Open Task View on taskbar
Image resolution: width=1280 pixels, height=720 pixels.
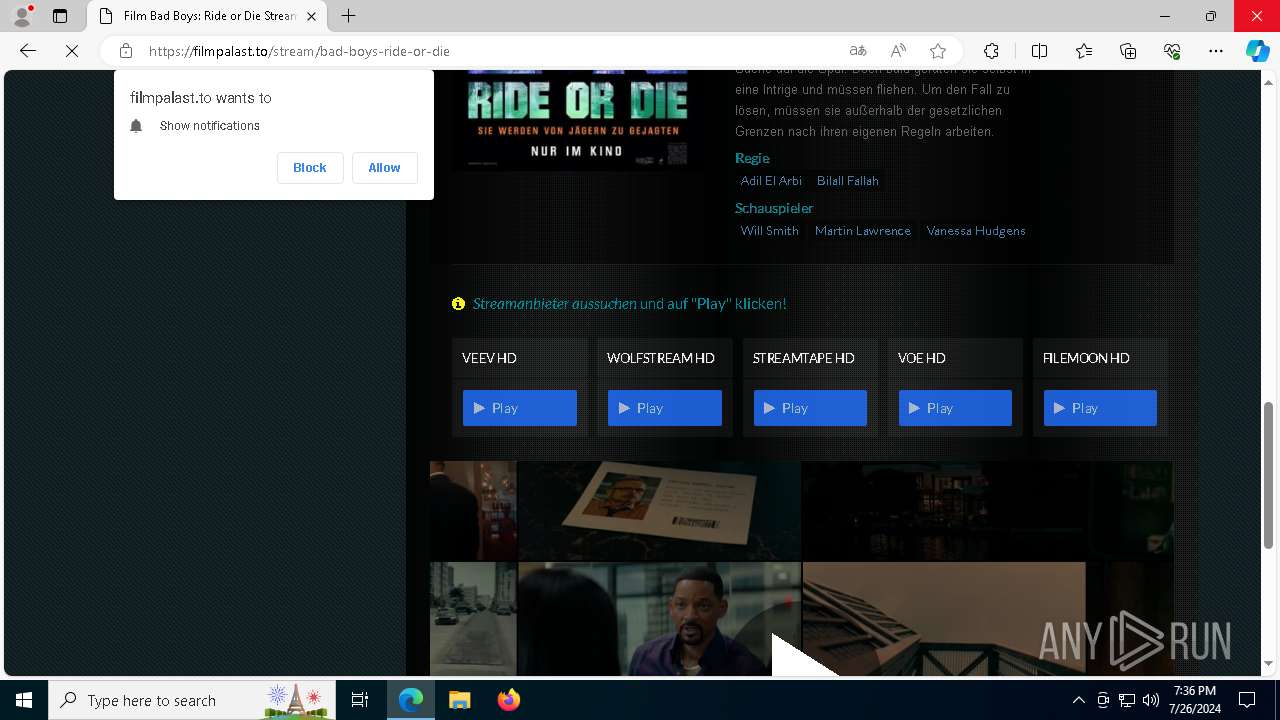(360, 700)
